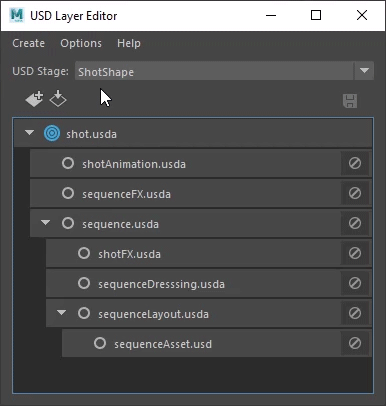Image resolution: width=386 pixels, height=406 pixels.
Task: Add a new sublayer with plus icon
Action: (34, 99)
